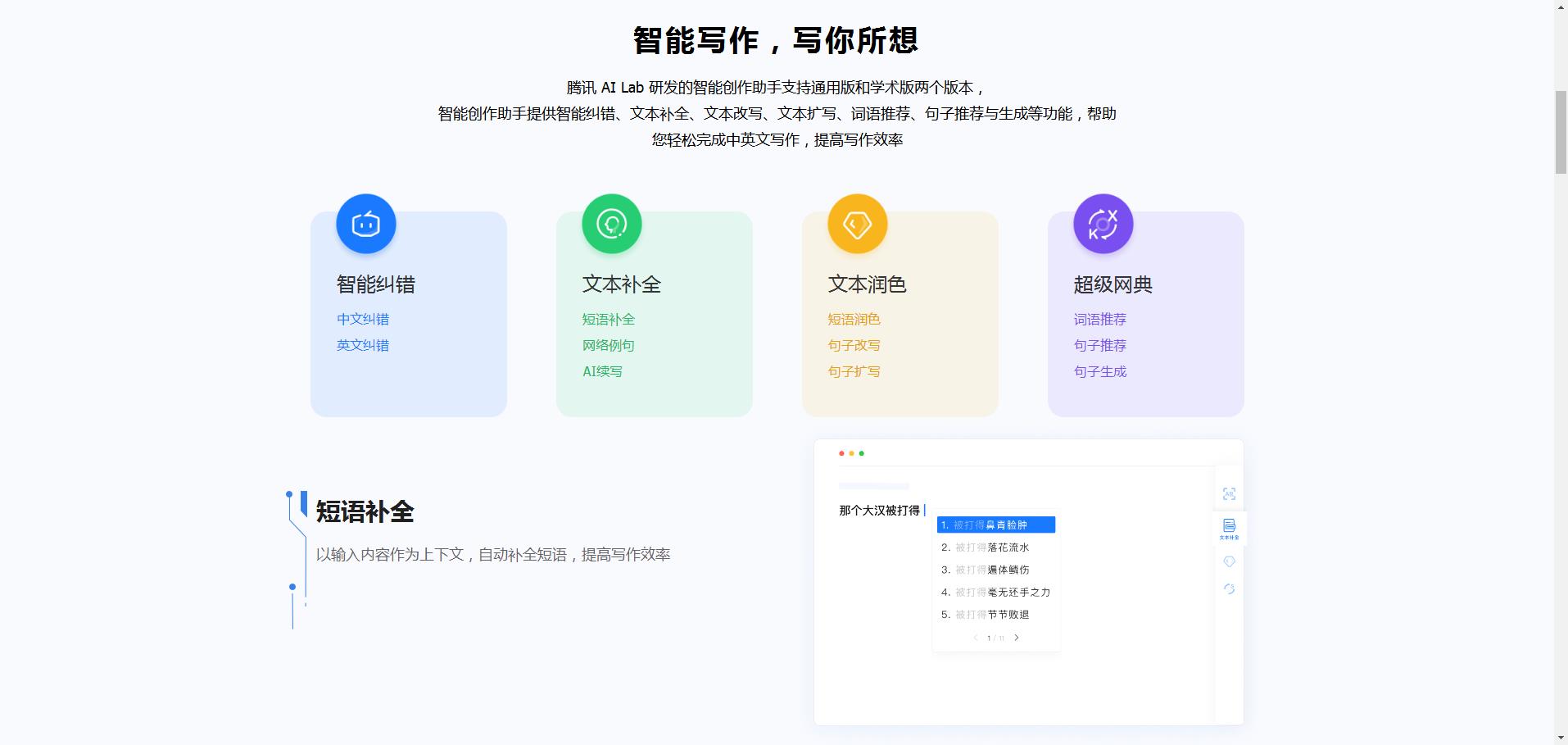This screenshot has height=745, width=1568.
Task: Click the purple 超级网典 icon
Action: [x=1103, y=224]
